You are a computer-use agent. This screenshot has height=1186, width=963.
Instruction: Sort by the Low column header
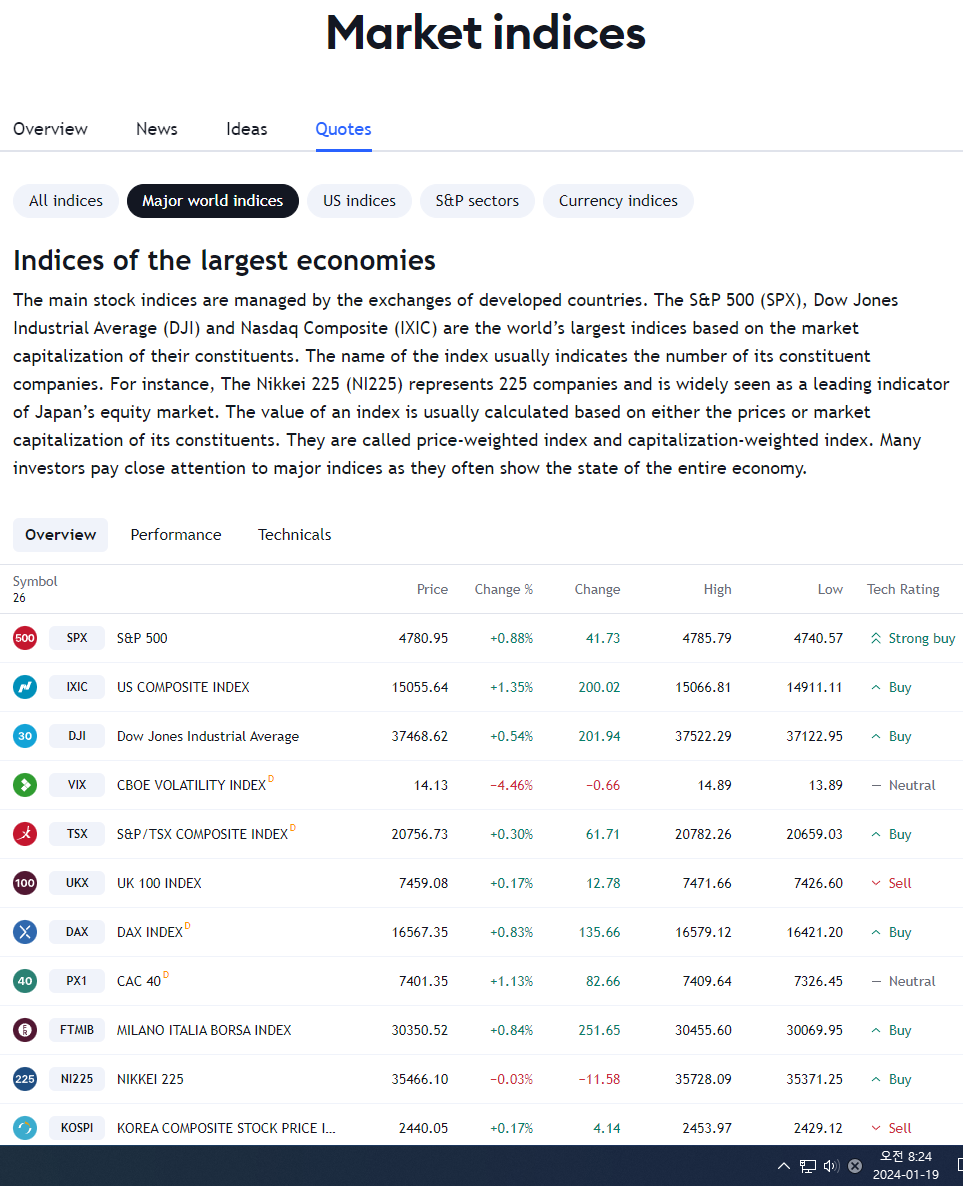(x=830, y=589)
